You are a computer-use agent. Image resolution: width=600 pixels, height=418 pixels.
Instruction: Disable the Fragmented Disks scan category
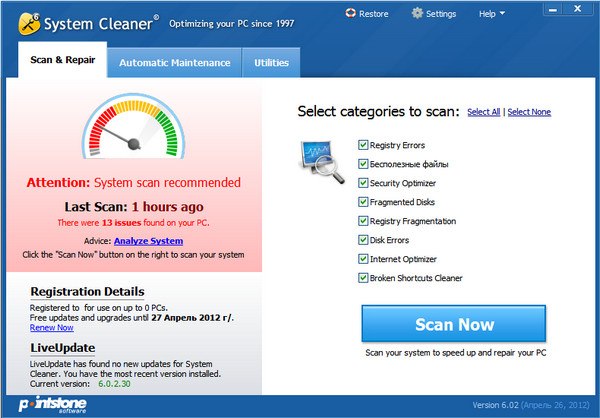tap(363, 202)
